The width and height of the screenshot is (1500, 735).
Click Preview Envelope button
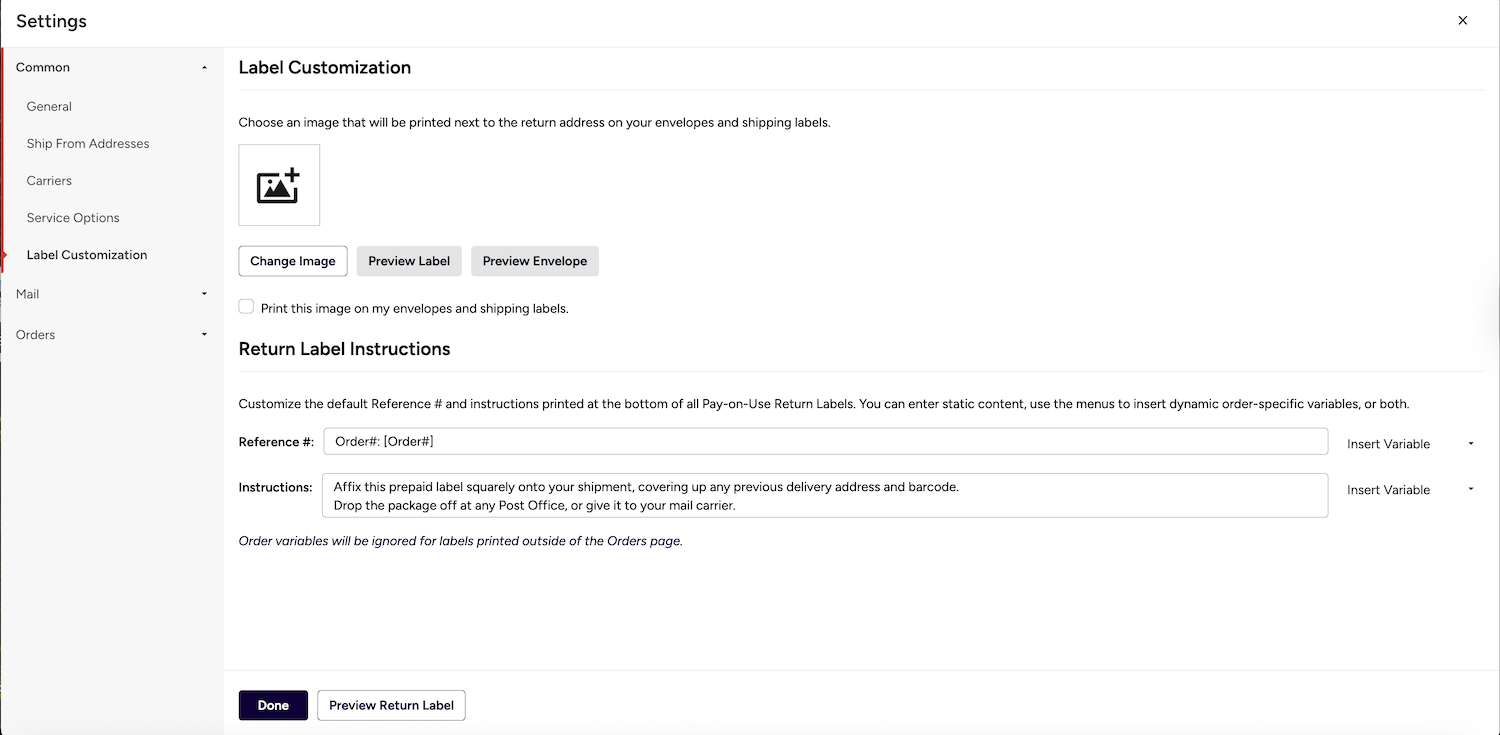535,261
